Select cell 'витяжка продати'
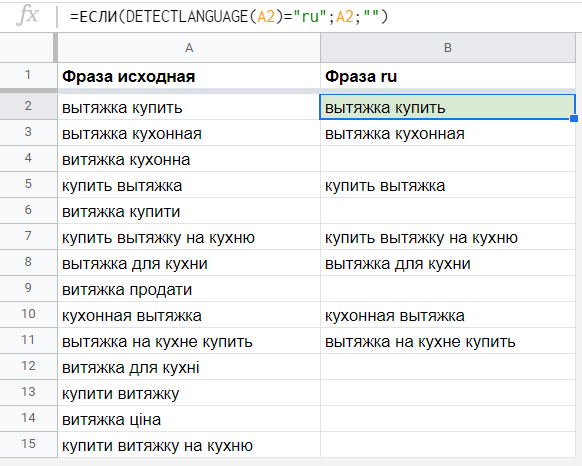582x466 pixels. coord(189,289)
